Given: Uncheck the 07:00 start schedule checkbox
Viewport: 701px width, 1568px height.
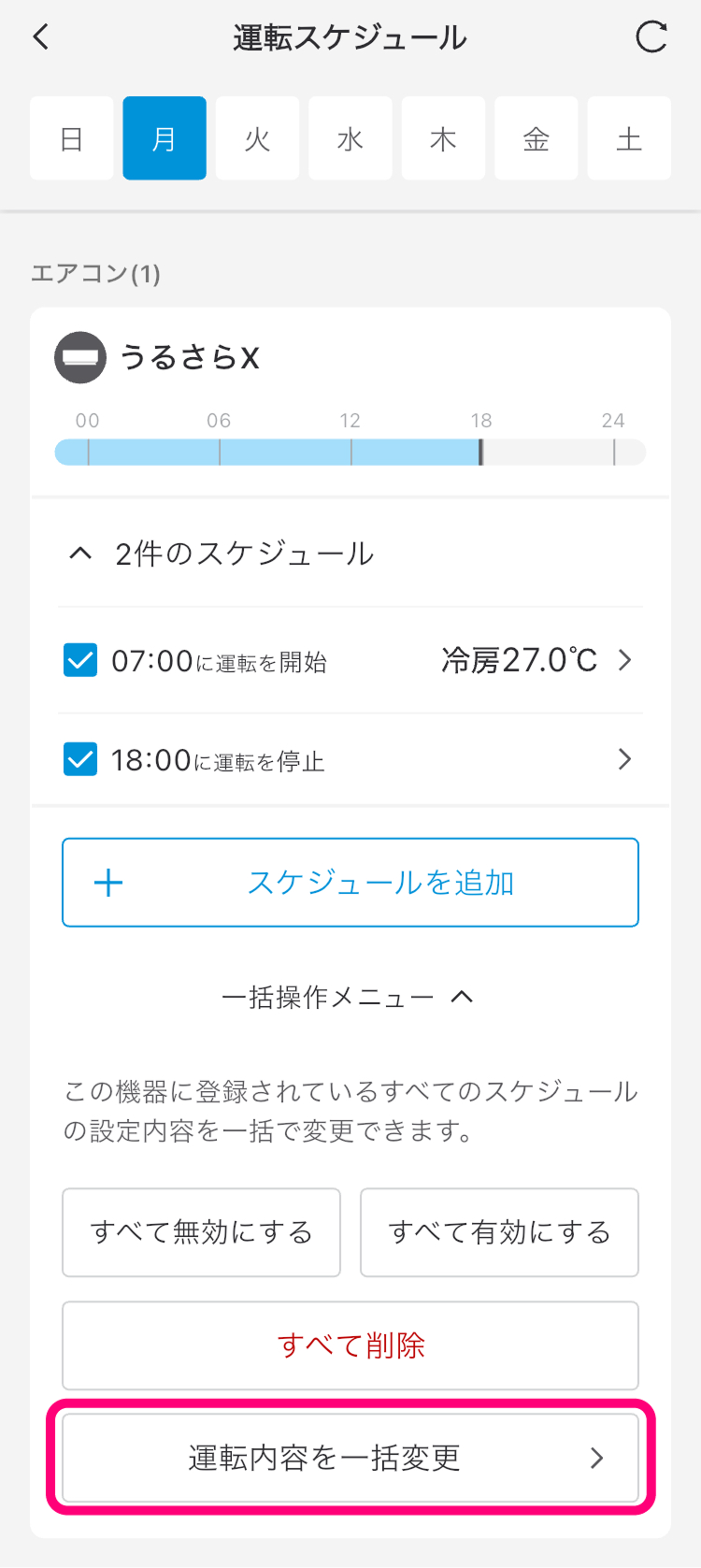Looking at the screenshot, I should pyautogui.click(x=80, y=660).
